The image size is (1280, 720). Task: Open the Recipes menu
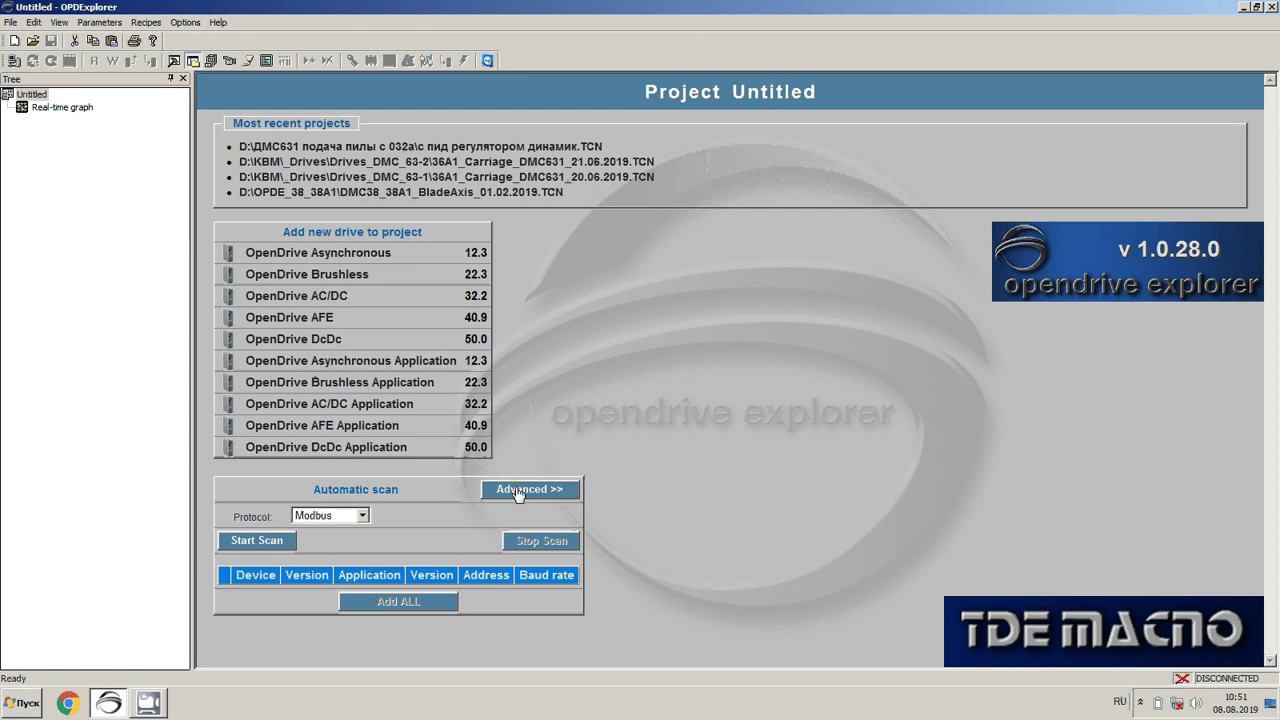click(x=145, y=22)
